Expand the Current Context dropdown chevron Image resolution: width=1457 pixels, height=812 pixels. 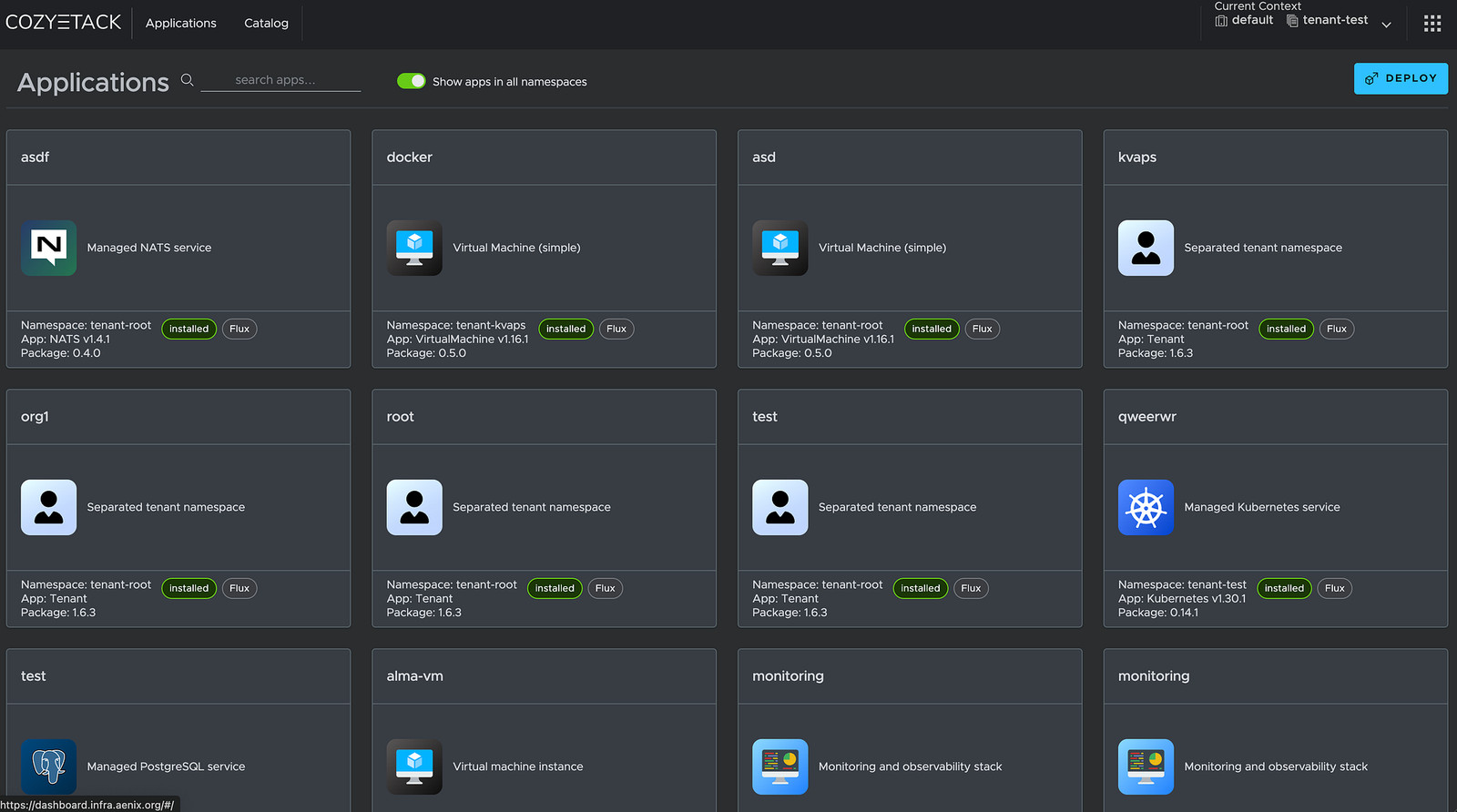[1387, 25]
